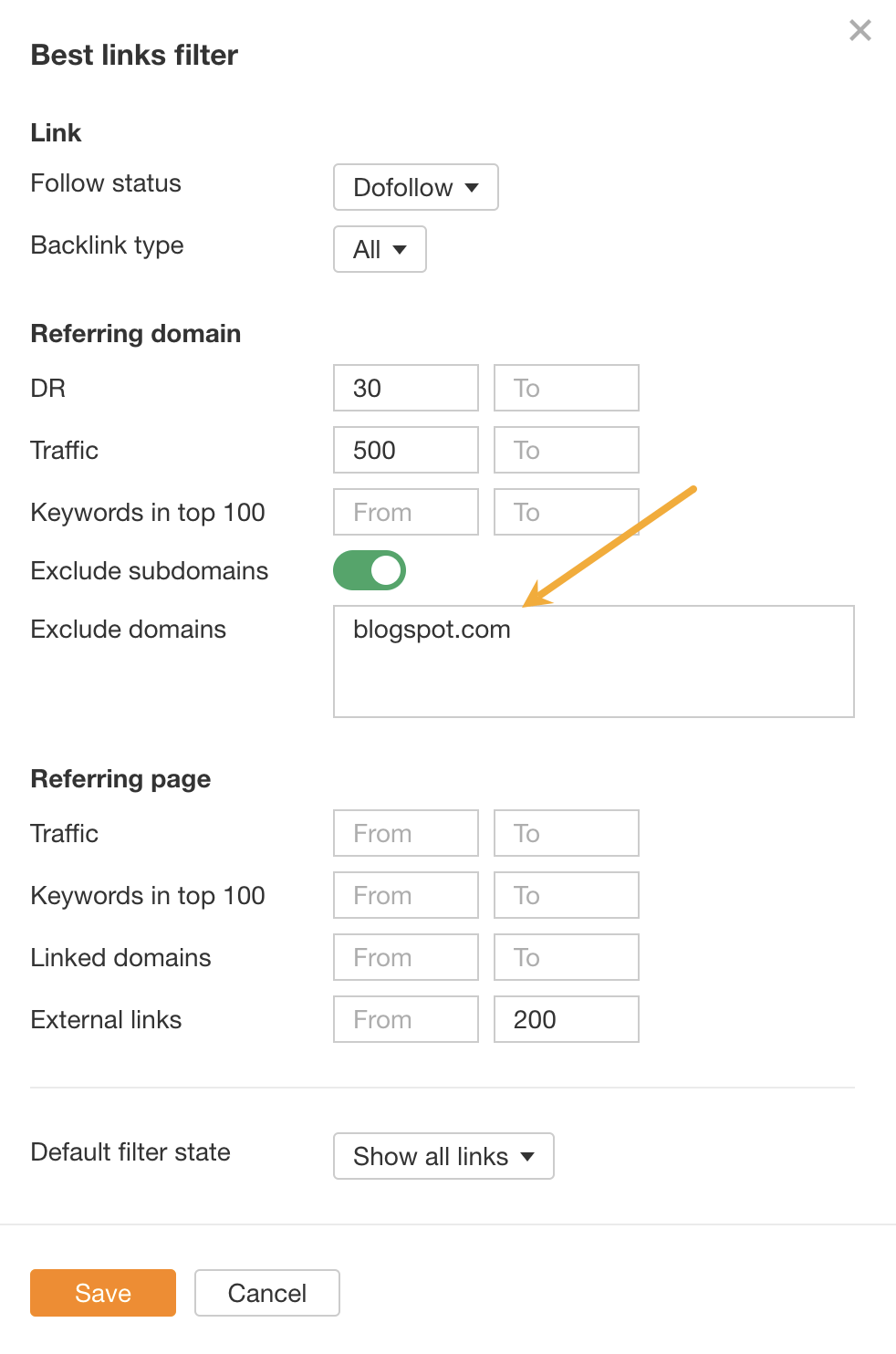
Task: Open the Follow status Dofollow dropdown
Action: click(x=415, y=187)
